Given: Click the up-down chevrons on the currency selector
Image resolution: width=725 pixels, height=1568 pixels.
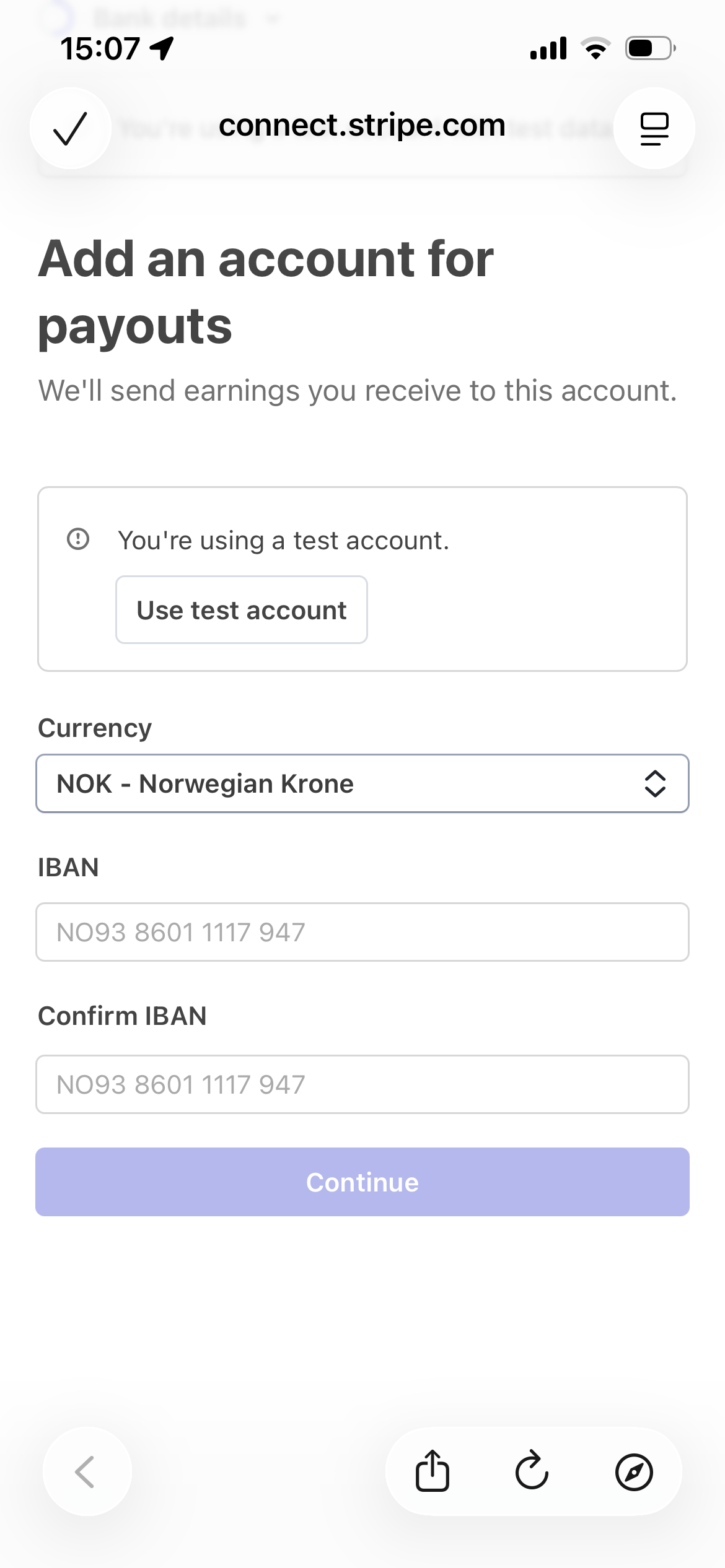Looking at the screenshot, I should [655, 783].
